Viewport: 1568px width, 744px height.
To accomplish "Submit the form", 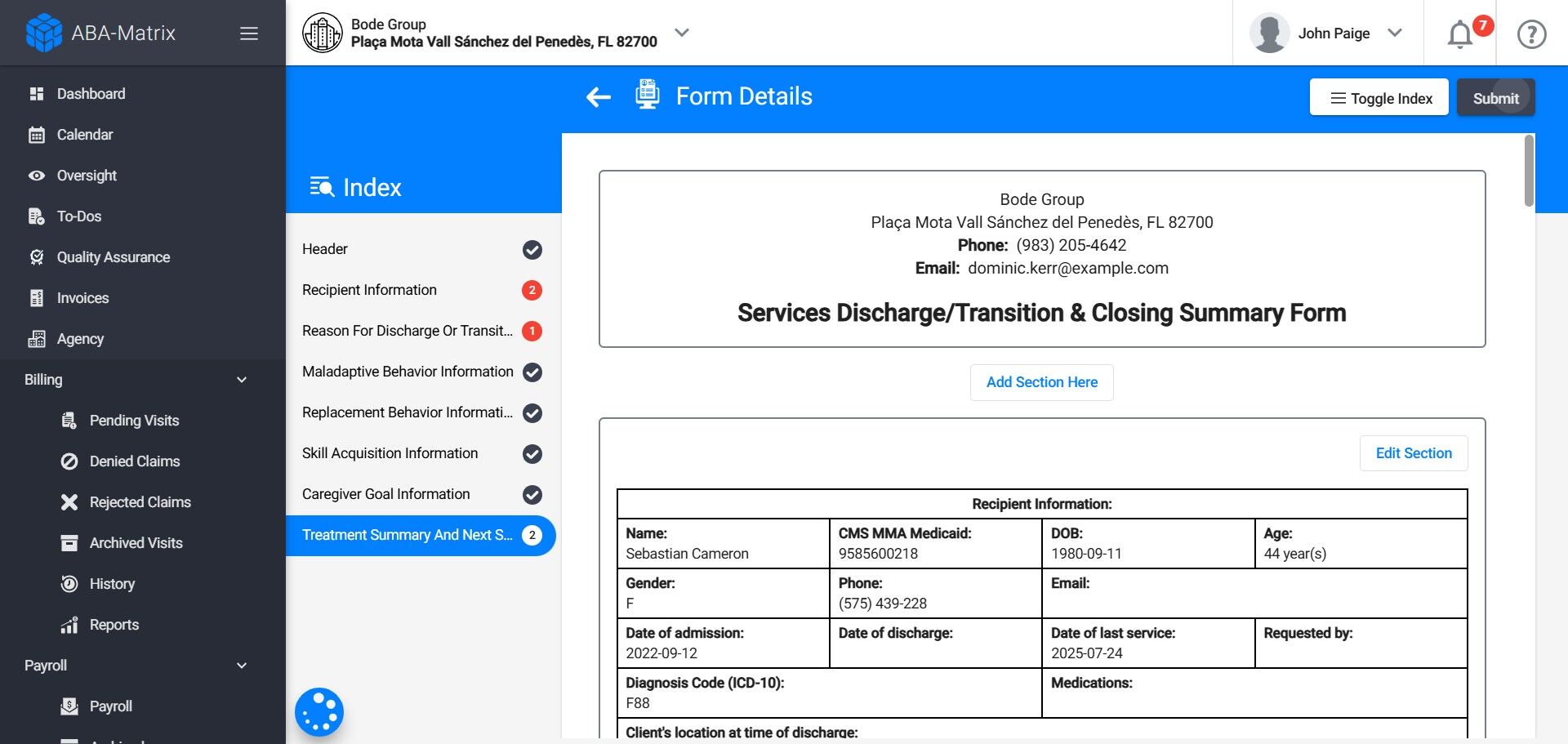I will point(1496,97).
